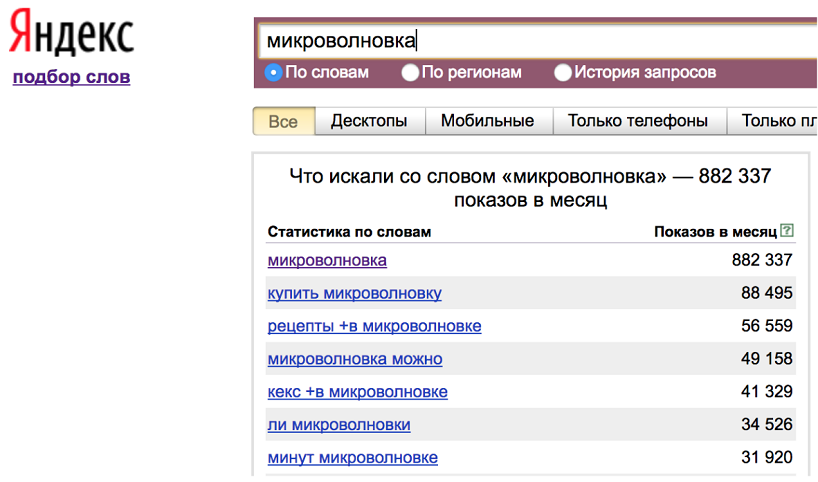
Task: Switch to the Все tab
Action: 284,121
